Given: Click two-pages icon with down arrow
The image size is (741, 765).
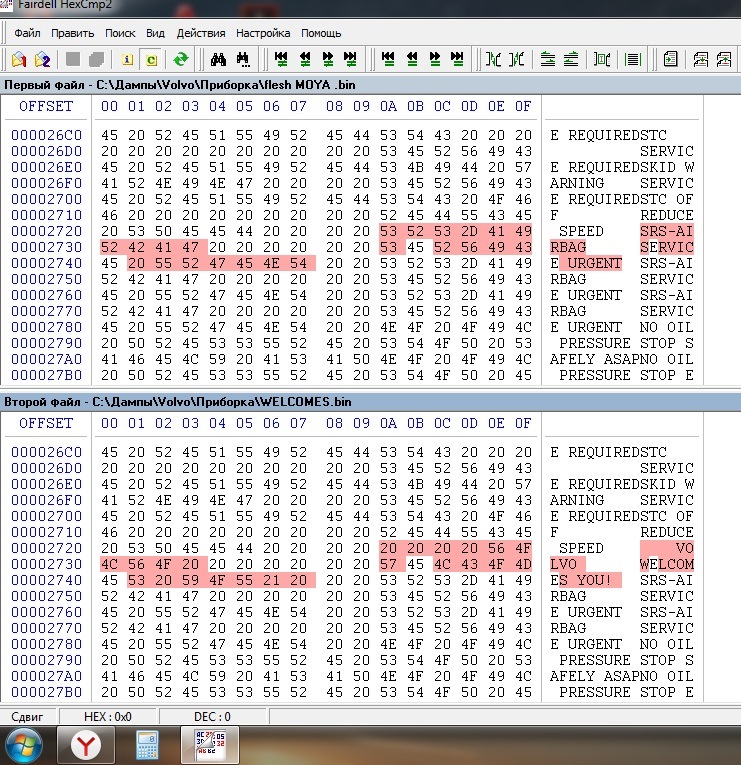Looking at the screenshot, I should 701,60.
